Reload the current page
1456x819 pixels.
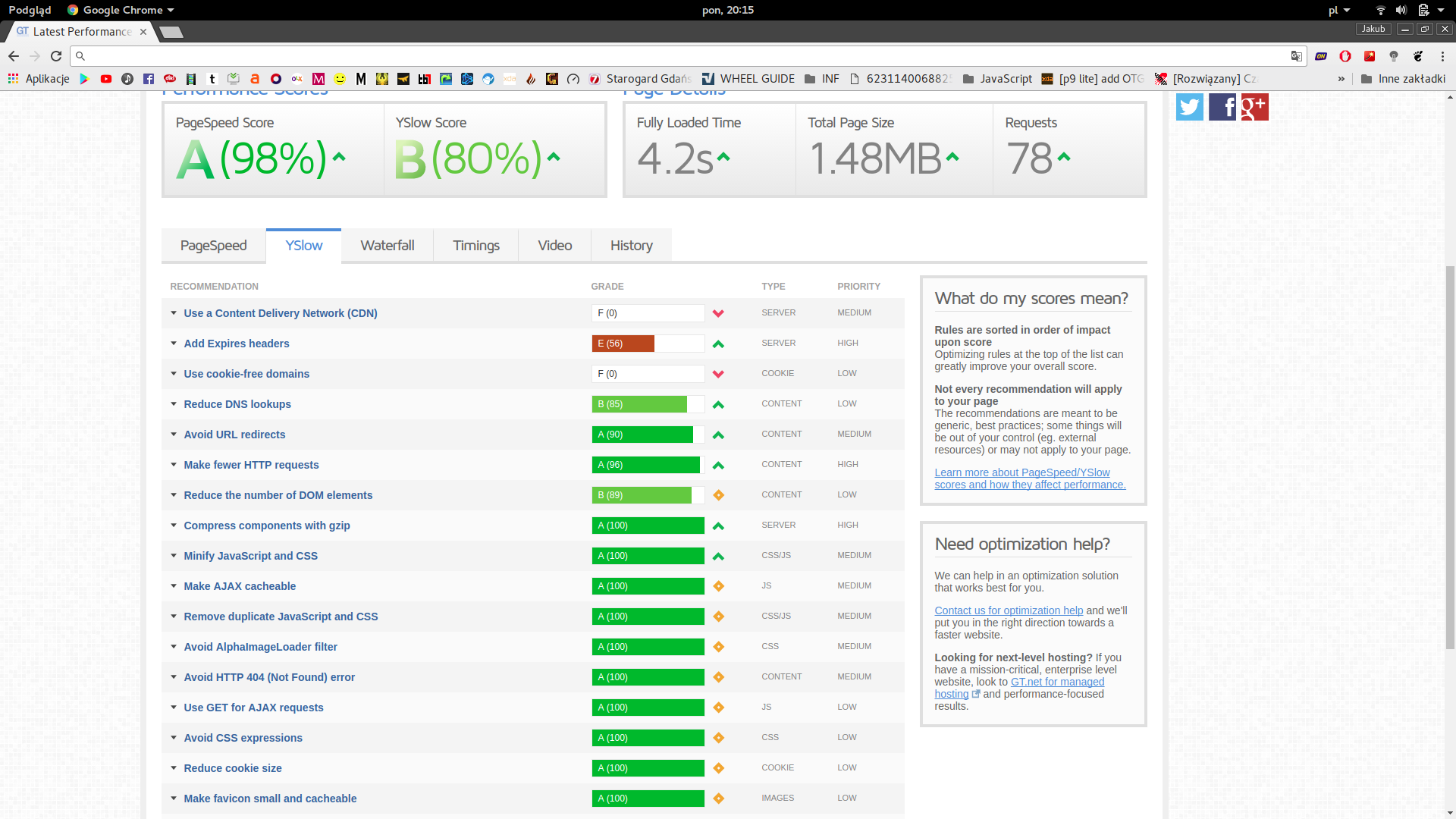pyautogui.click(x=56, y=56)
